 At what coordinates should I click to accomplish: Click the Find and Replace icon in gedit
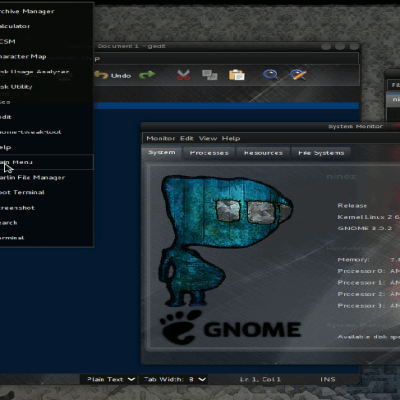pos(298,75)
